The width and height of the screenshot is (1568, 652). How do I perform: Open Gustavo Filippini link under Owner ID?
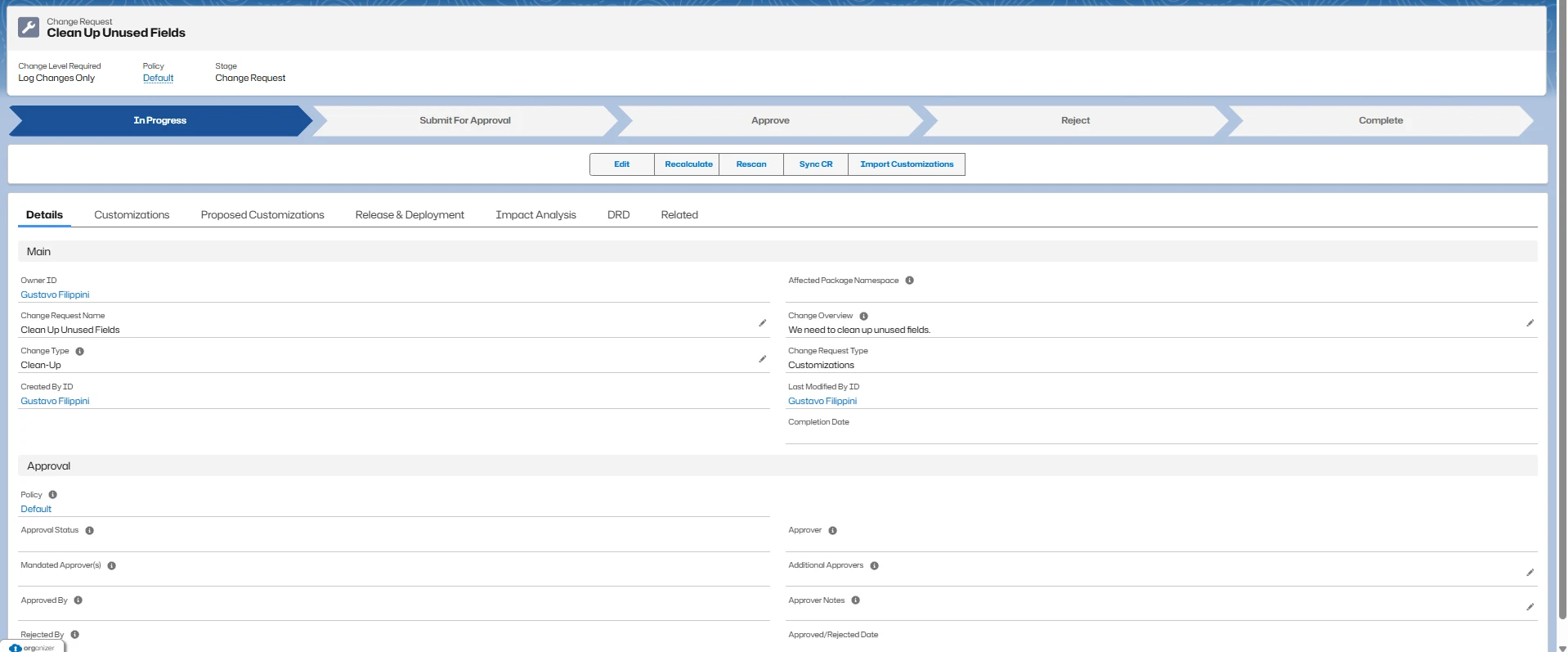[x=55, y=295]
